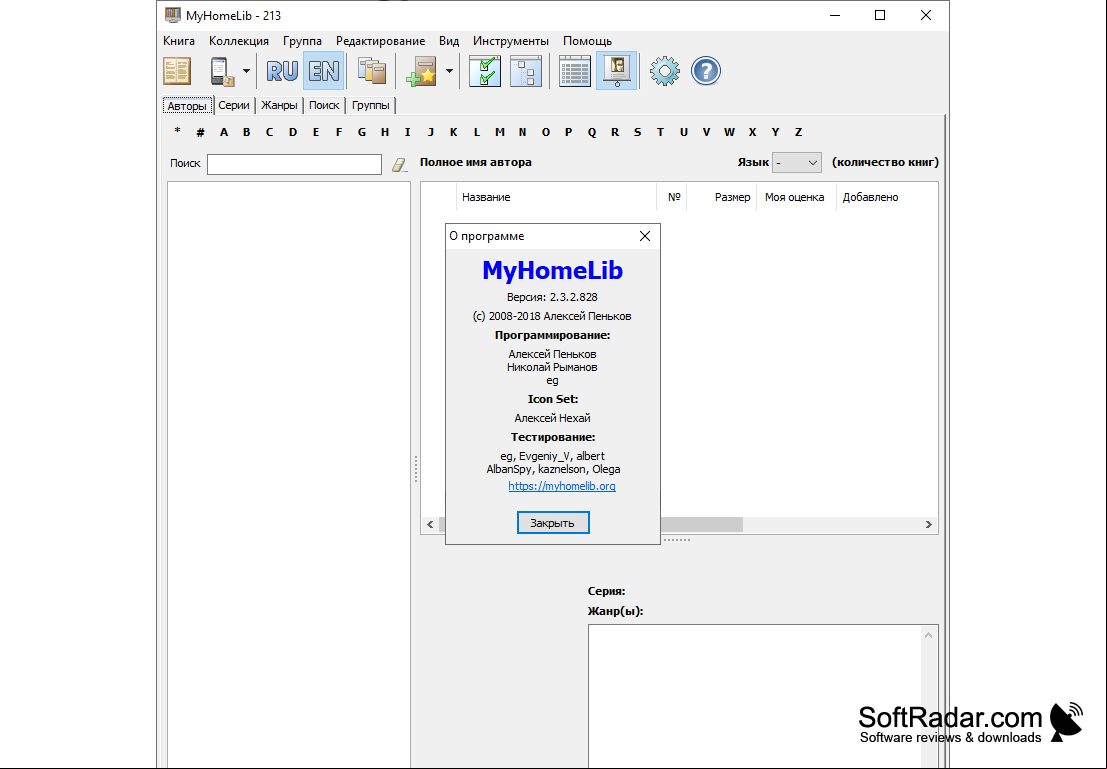The image size is (1107, 769).
Task: Select the asterisk all-authors filter
Action: point(177,132)
